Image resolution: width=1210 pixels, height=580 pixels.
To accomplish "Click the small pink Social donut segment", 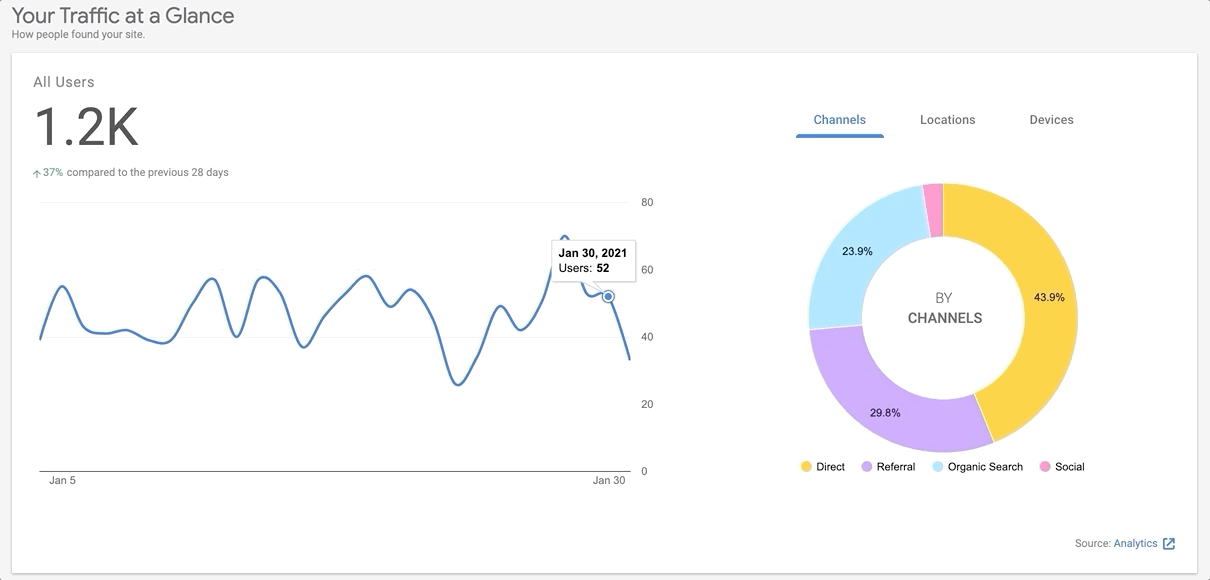I will click(933, 210).
